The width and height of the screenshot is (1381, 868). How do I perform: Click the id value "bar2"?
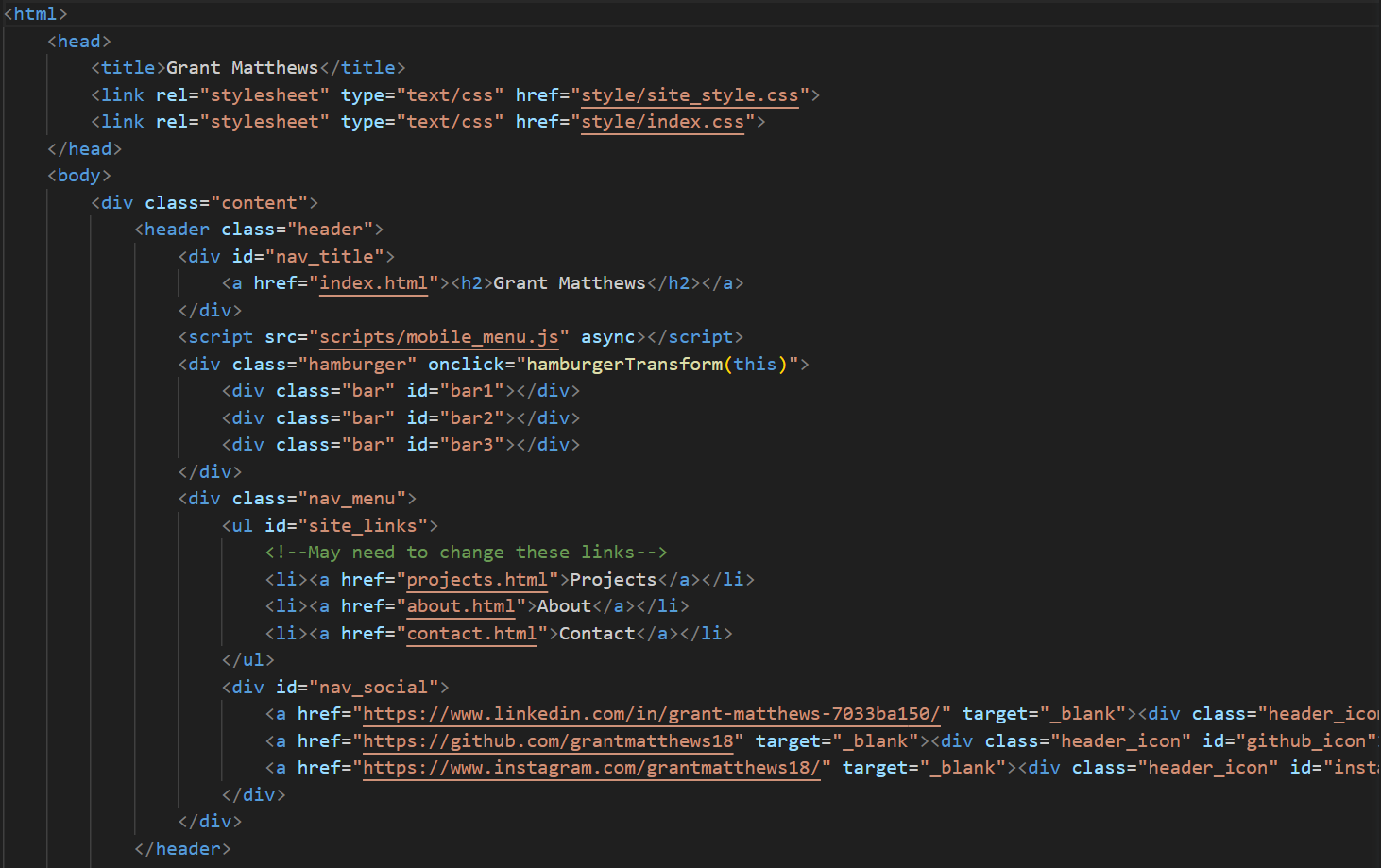[x=471, y=418]
